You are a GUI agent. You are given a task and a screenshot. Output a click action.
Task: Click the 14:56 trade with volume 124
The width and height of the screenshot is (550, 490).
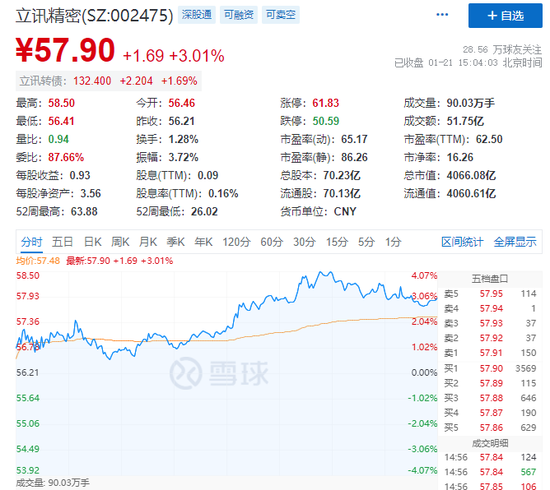coord(490,457)
